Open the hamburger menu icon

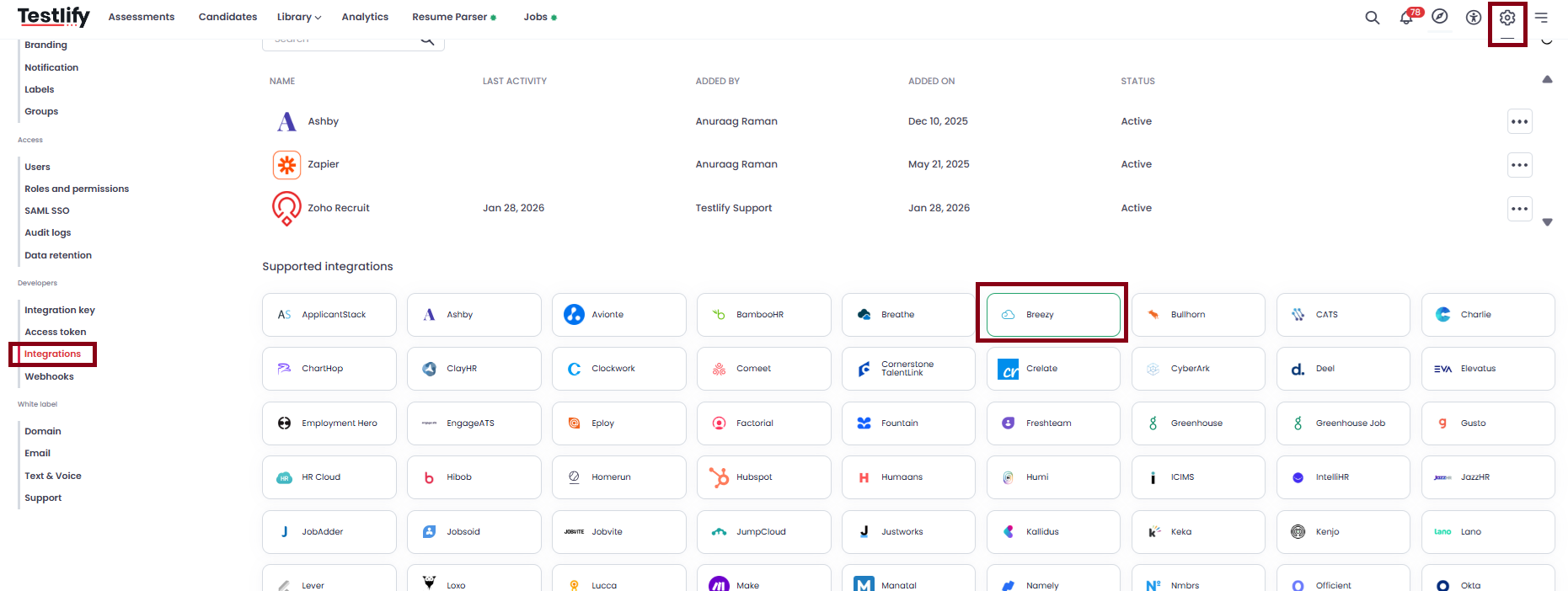[1541, 18]
